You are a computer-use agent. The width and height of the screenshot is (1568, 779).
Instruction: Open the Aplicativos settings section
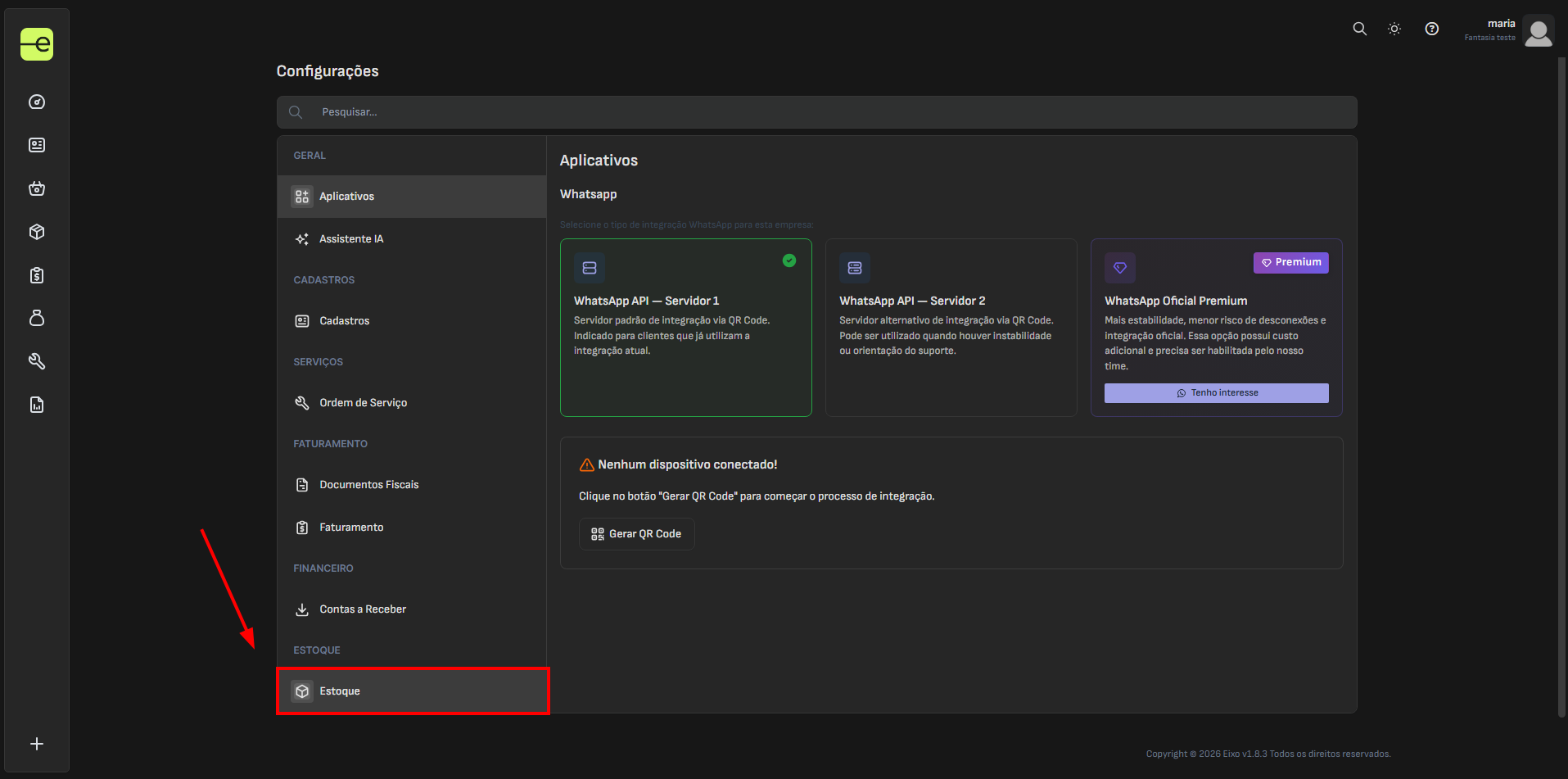point(412,197)
